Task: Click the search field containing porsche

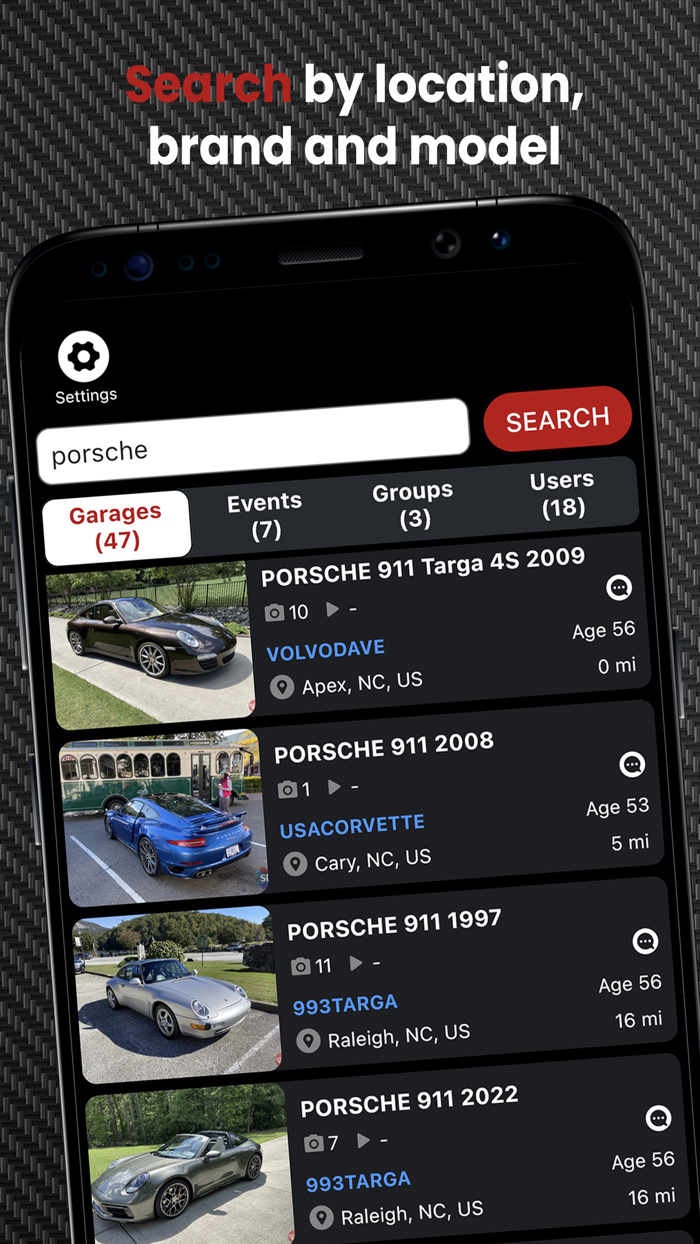Action: click(253, 442)
